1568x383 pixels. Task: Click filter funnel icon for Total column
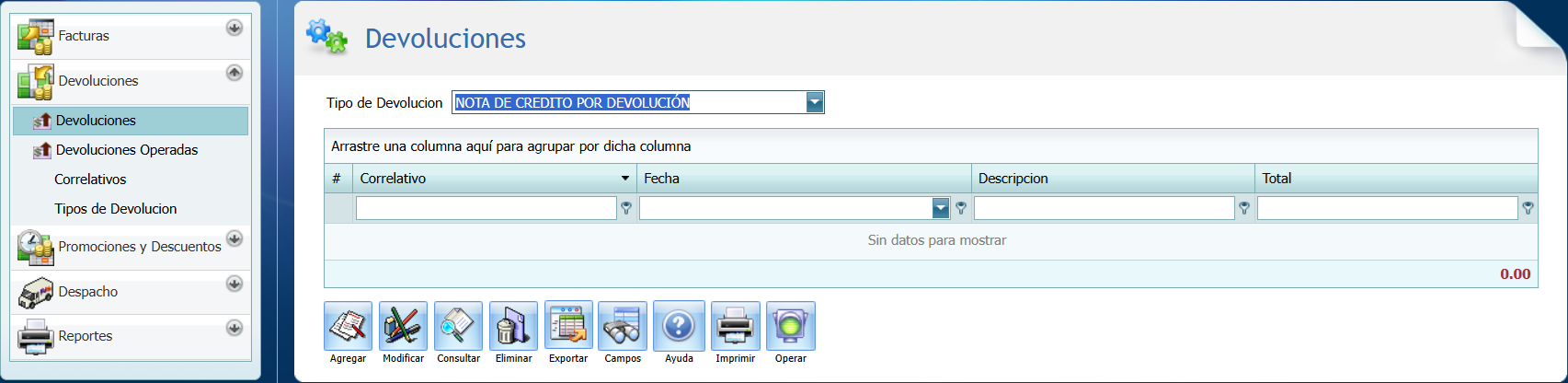pos(1528,209)
